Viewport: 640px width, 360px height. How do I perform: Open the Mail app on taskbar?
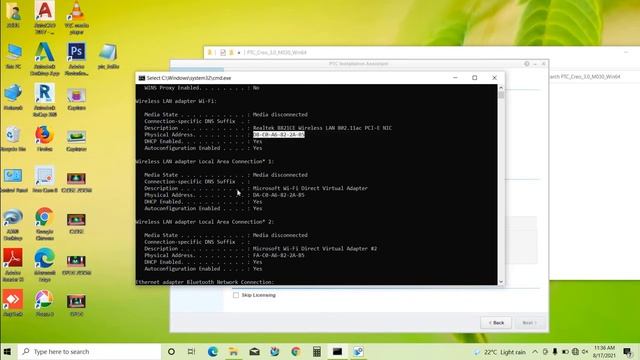coord(254,351)
